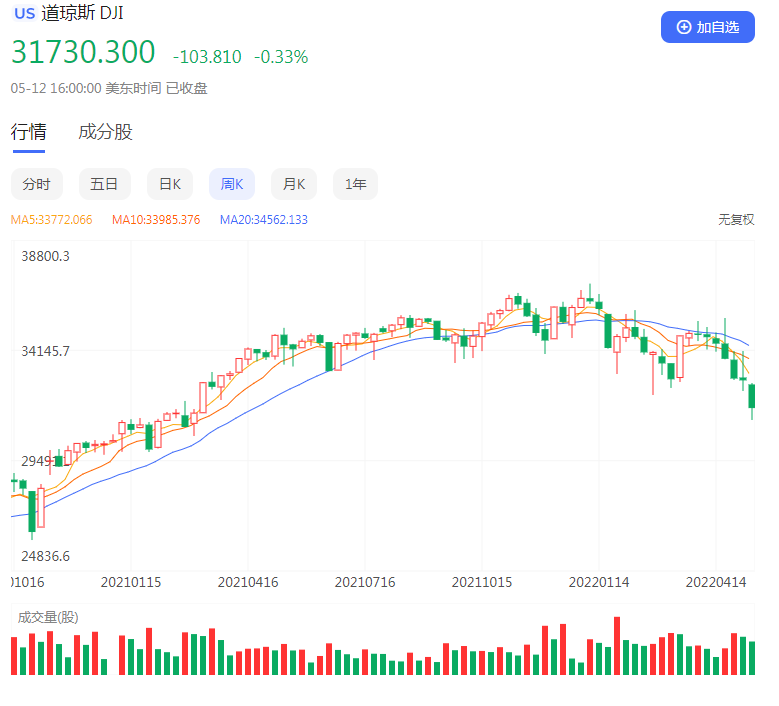Click the 34145.7 price axis label
Viewport: 779px width, 706px height.
(x=45, y=351)
